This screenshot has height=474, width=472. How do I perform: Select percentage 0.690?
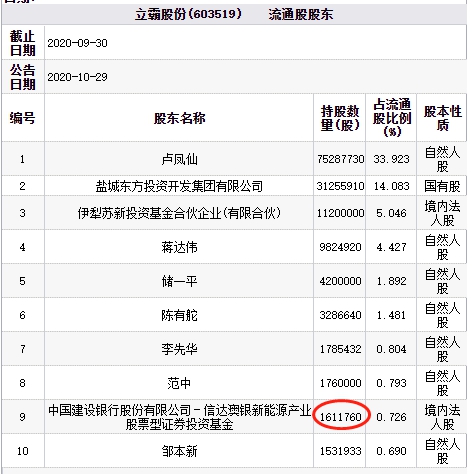click(391, 451)
